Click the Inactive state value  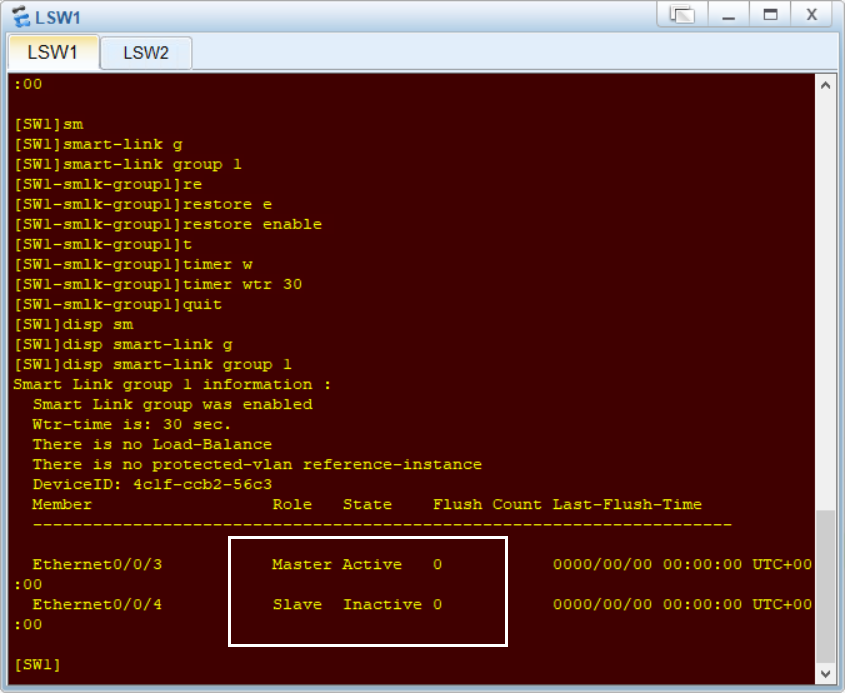382,604
